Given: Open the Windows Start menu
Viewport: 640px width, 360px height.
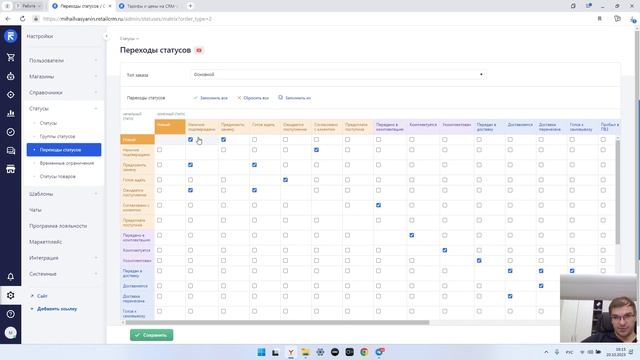Looking at the screenshot, I should [x=261, y=352].
